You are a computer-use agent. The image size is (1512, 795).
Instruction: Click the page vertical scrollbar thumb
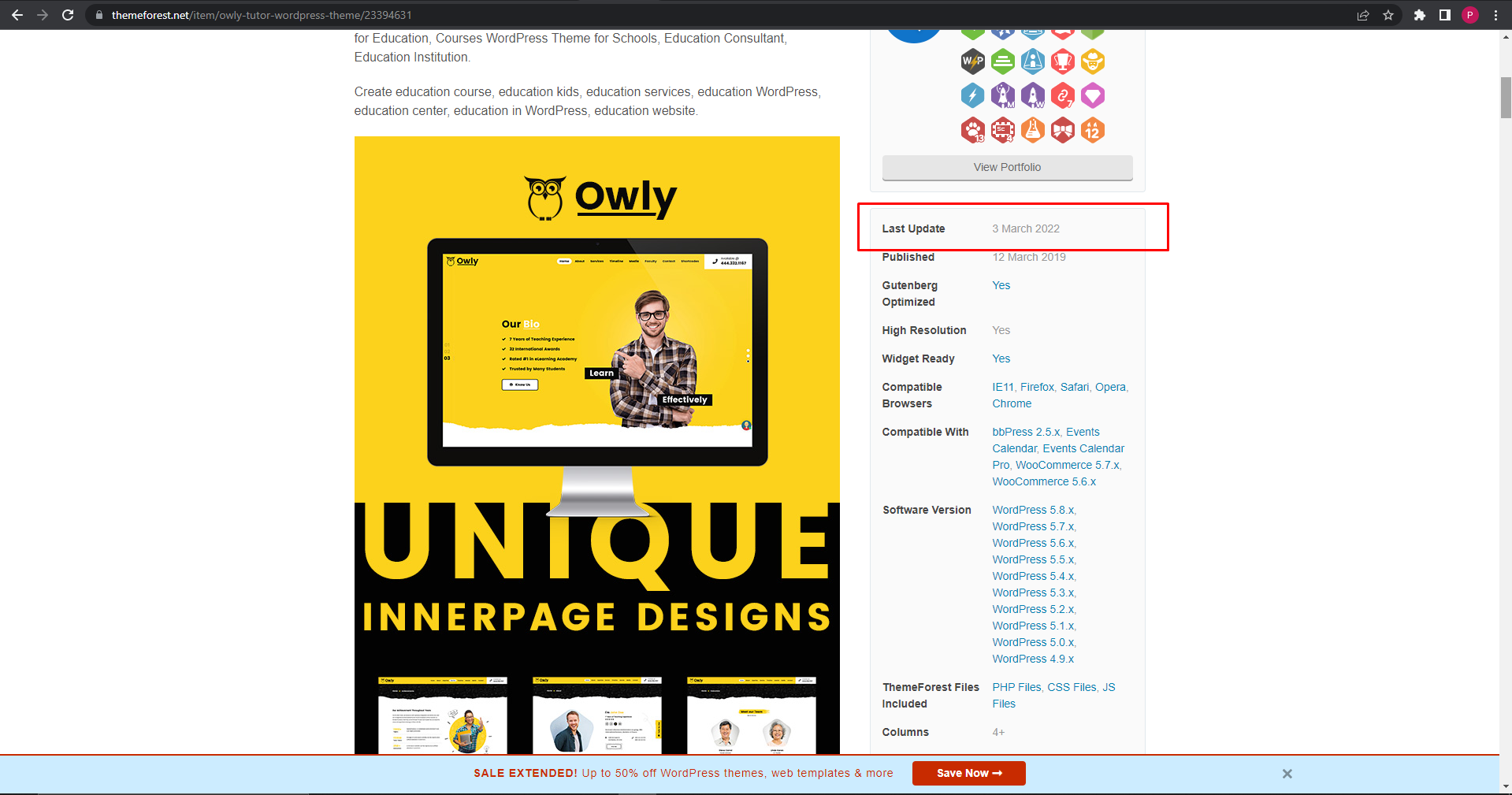click(1506, 98)
